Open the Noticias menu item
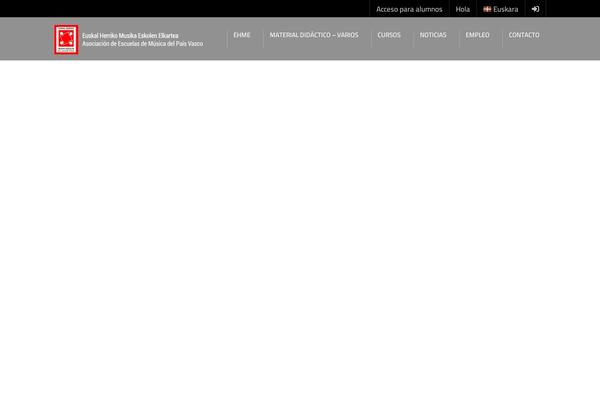Screen dimensions: 600x400 coord(433,35)
